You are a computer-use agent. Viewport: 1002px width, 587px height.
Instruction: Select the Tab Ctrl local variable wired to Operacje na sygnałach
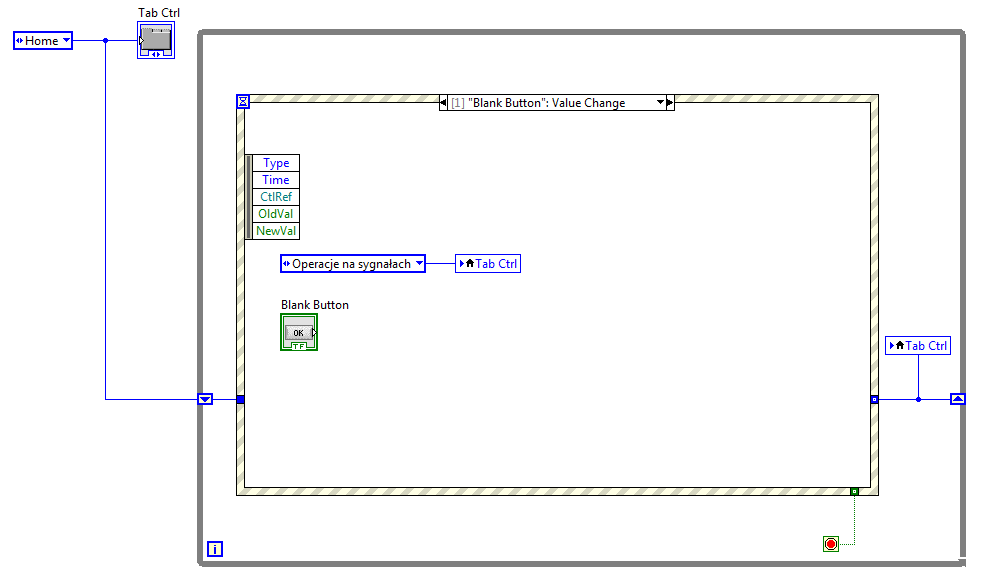[x=488, y=264]
